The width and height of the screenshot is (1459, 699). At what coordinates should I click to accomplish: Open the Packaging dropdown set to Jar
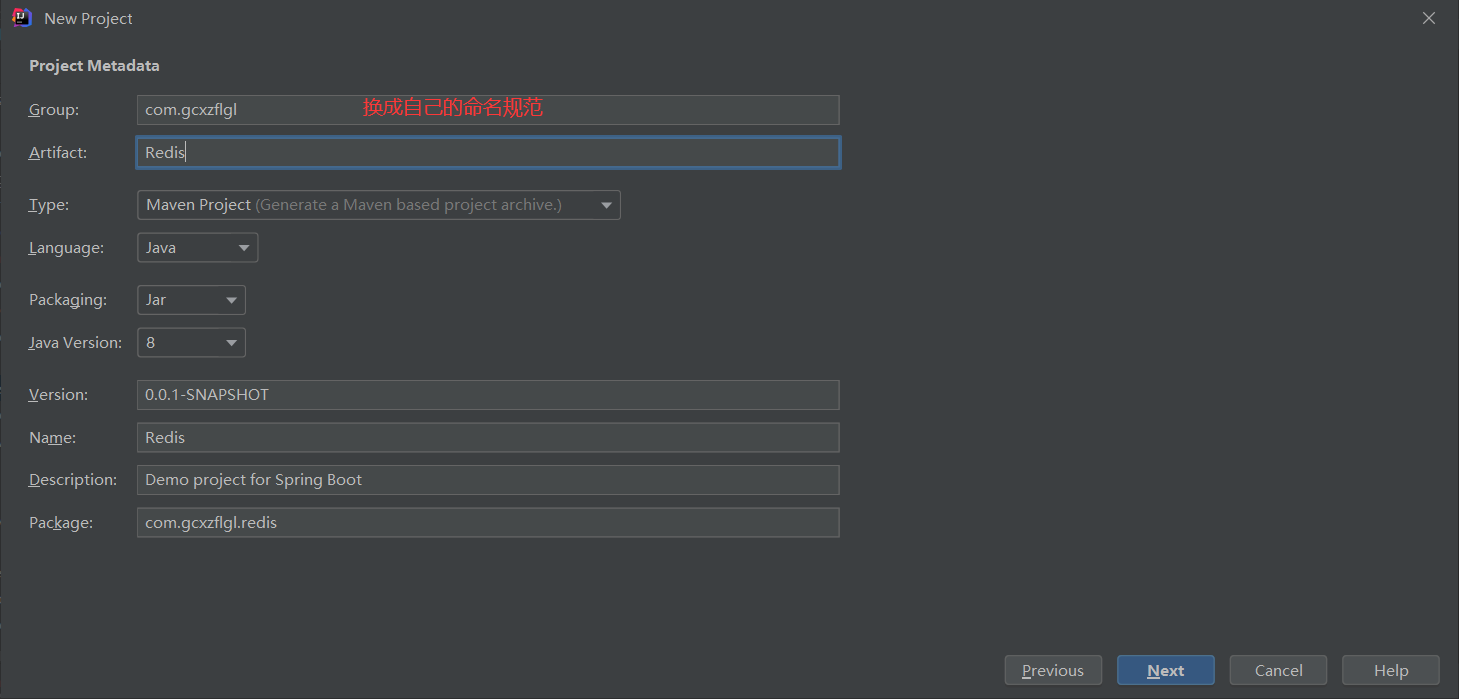tap(191, 300)
